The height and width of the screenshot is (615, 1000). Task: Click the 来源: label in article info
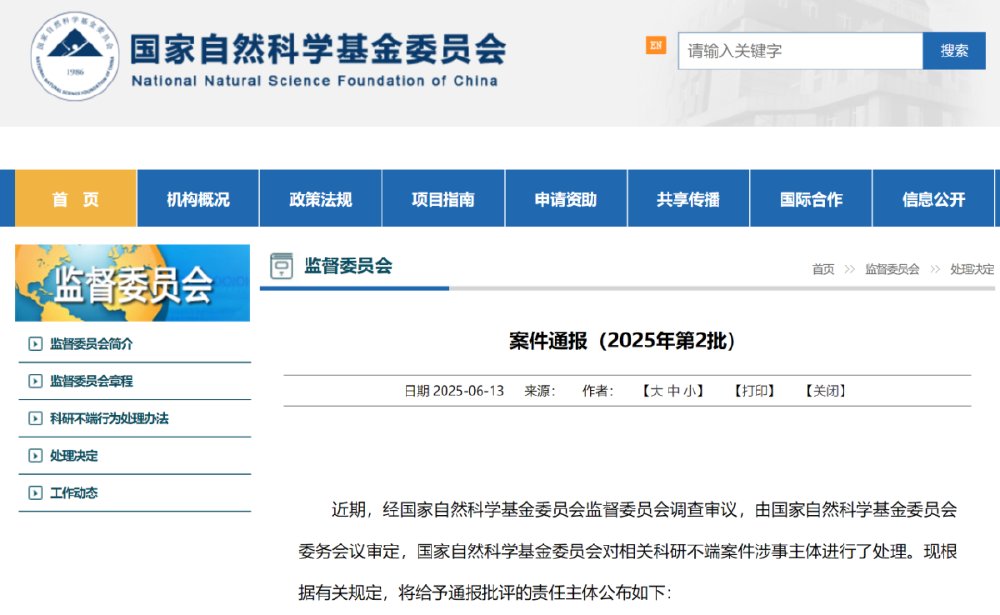(540, 391)
